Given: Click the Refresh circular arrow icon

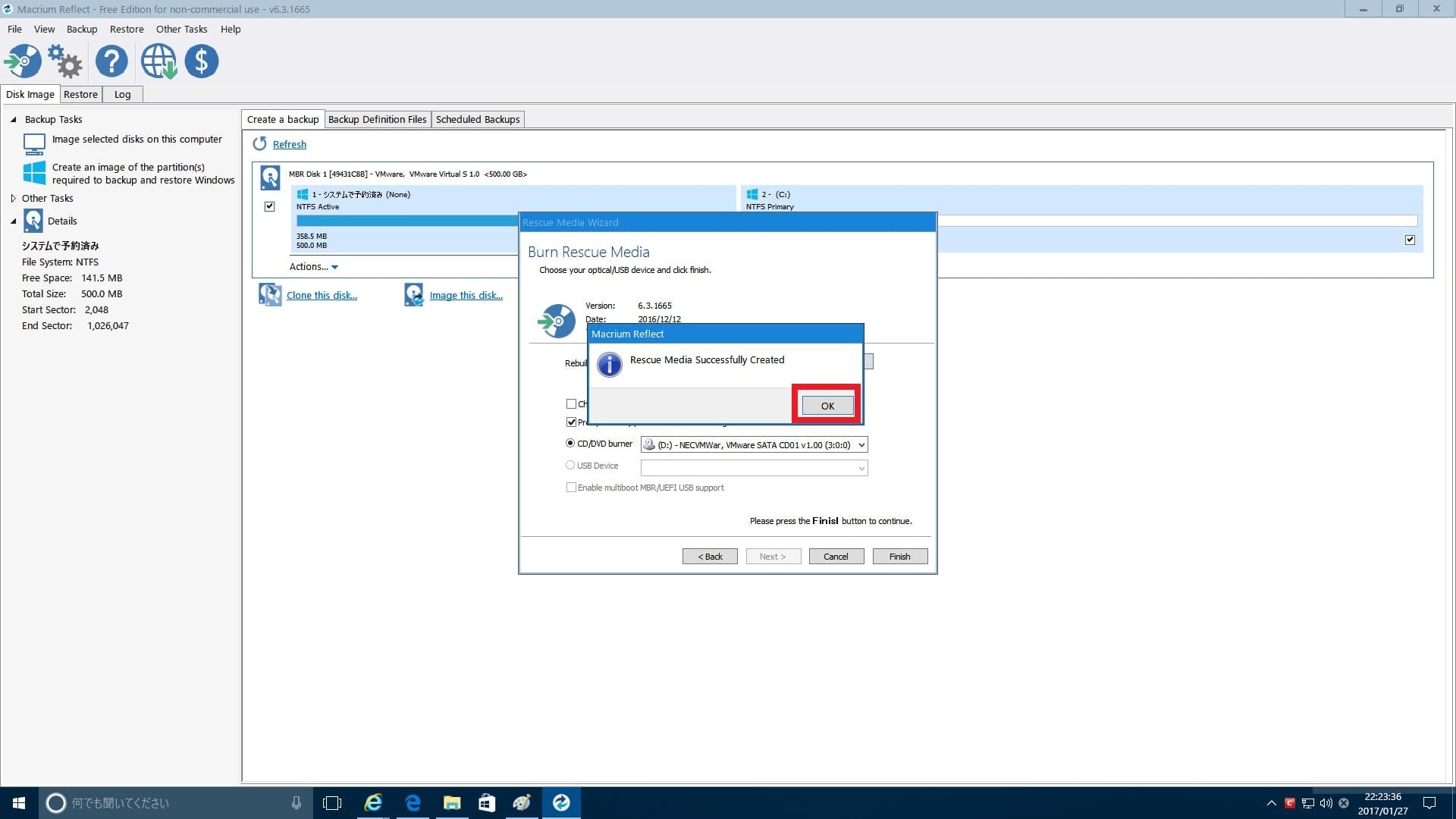Looking at the screenshot, I should (x=260, y=144).
